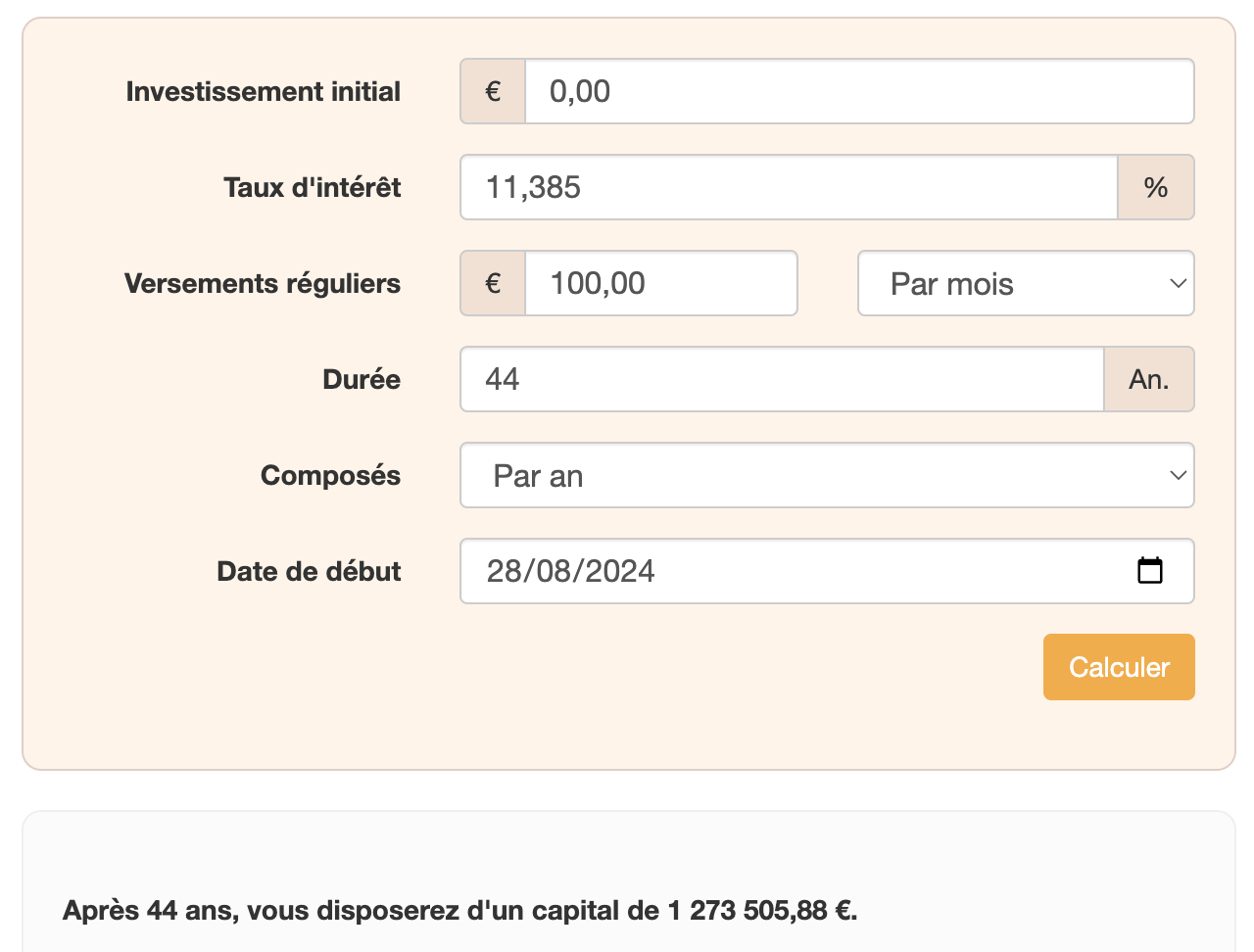Click the euro symbol beside Versements réguliers

point(492,283)
